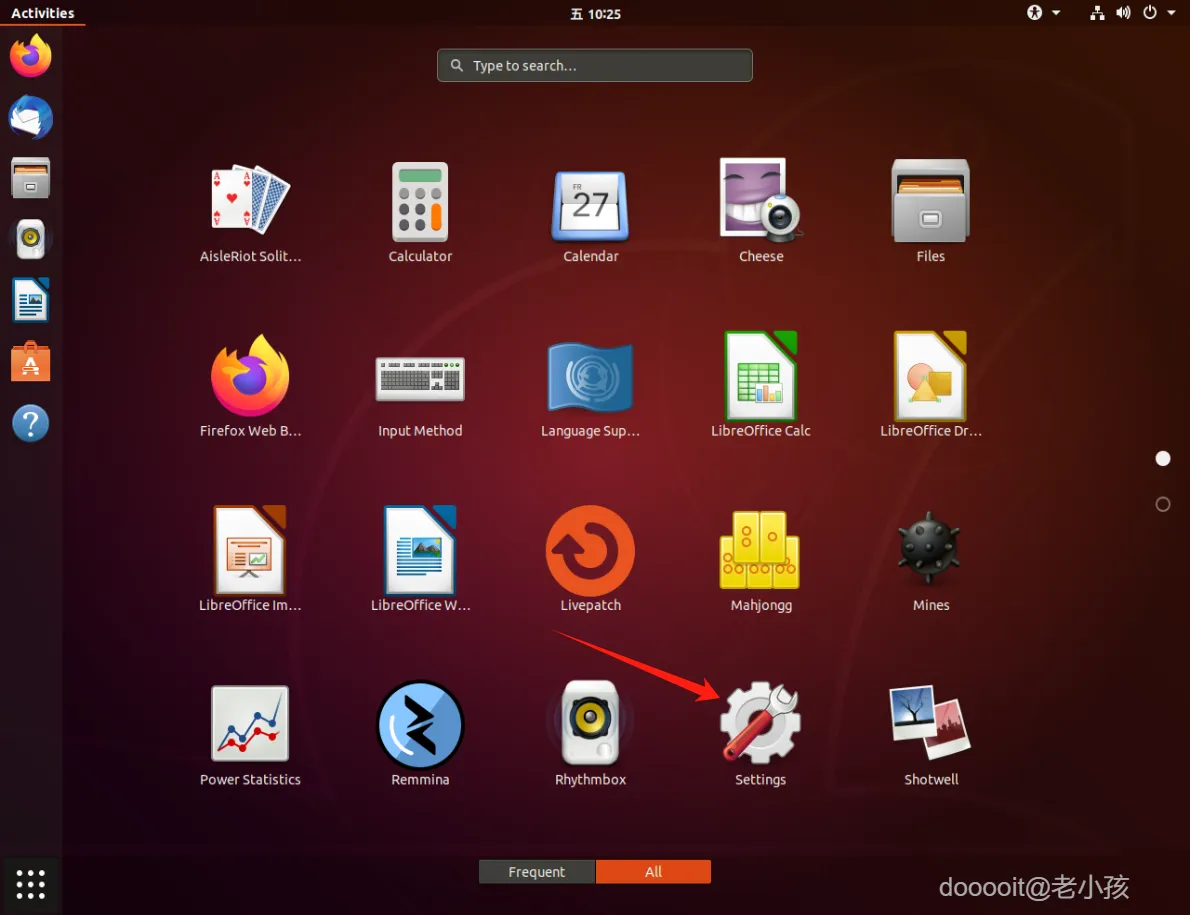The height and width of the screenshot is (915, 1190).
Task: Open the clock and calendar menu
Action: pos(595,14)
